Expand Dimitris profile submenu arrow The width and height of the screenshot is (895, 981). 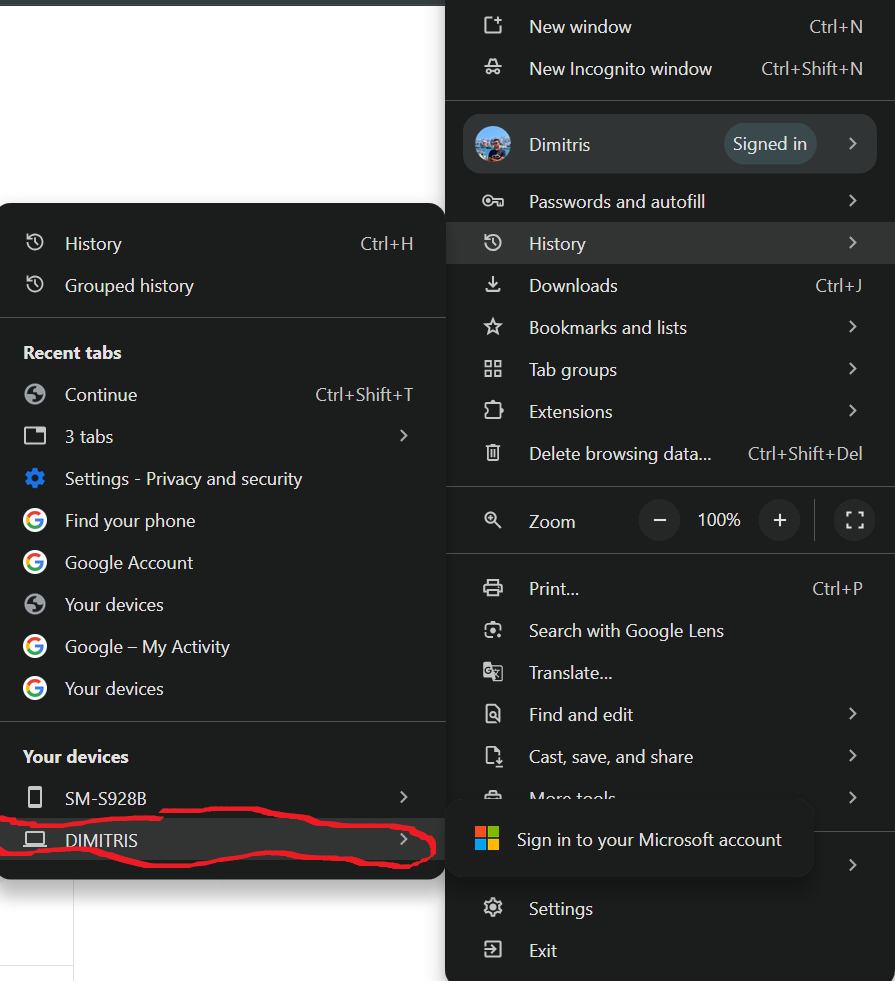852,144
